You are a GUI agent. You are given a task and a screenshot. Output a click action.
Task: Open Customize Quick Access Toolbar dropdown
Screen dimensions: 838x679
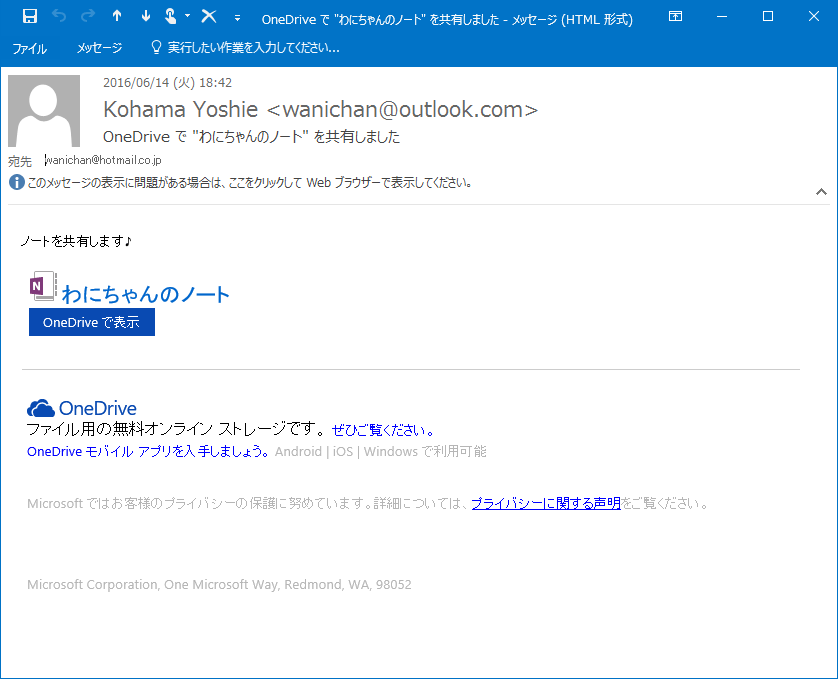[237, 18]
